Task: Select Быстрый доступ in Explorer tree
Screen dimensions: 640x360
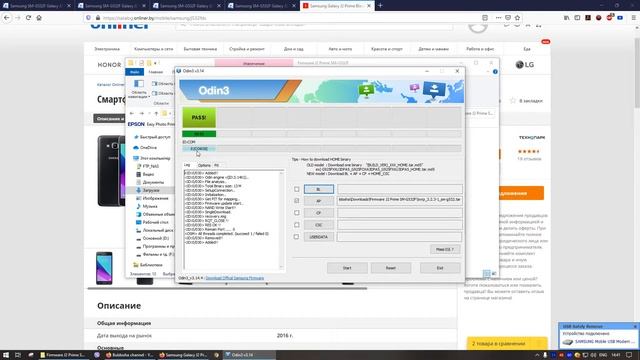Action: tap(155, 137)
